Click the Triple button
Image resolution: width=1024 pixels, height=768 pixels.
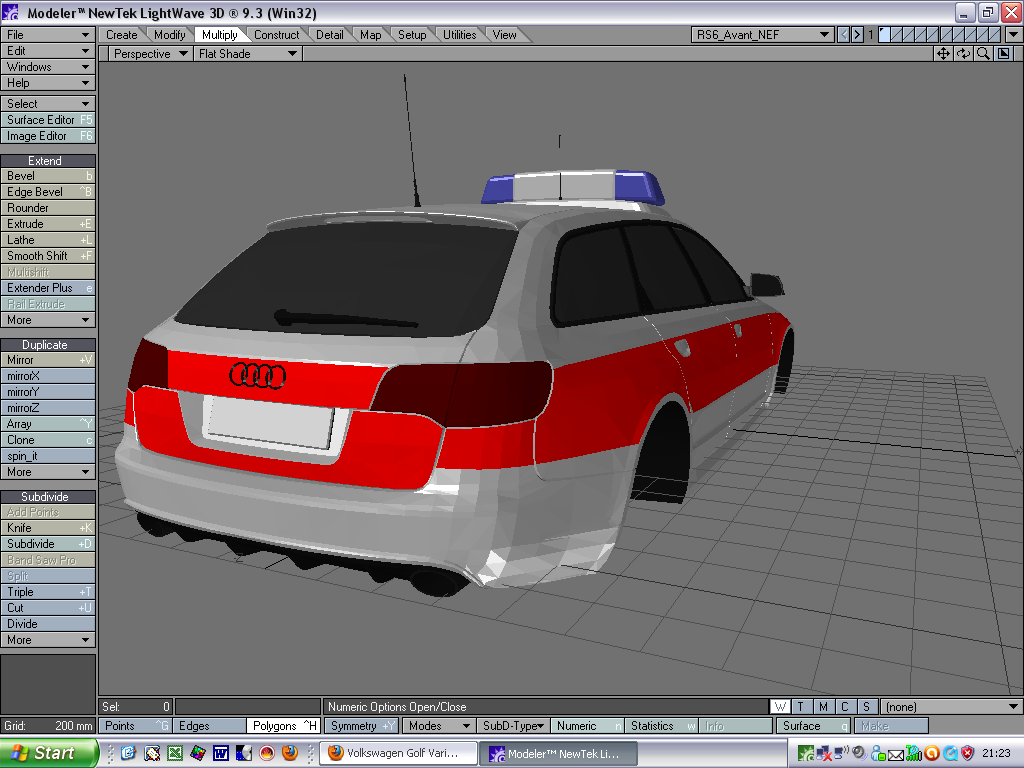click(x=48, y=592)
